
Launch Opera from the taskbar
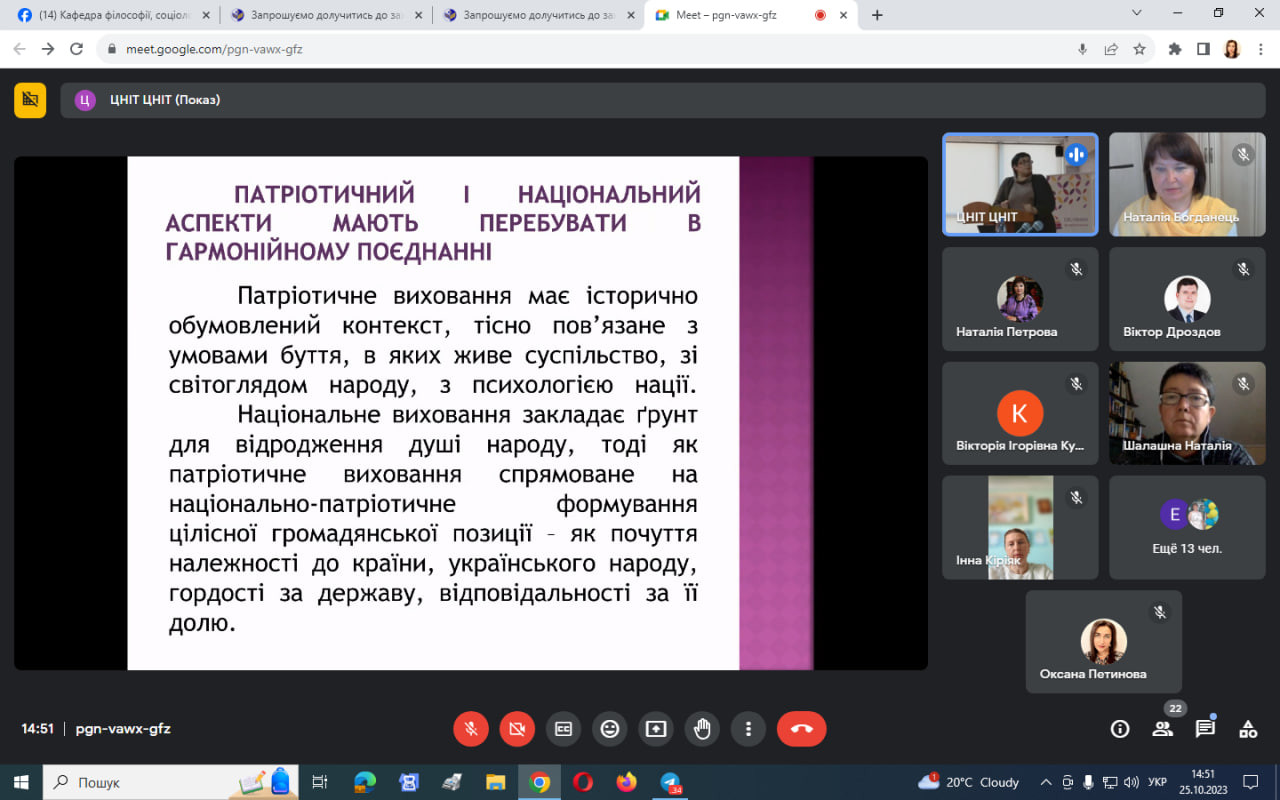pos(583,782)
